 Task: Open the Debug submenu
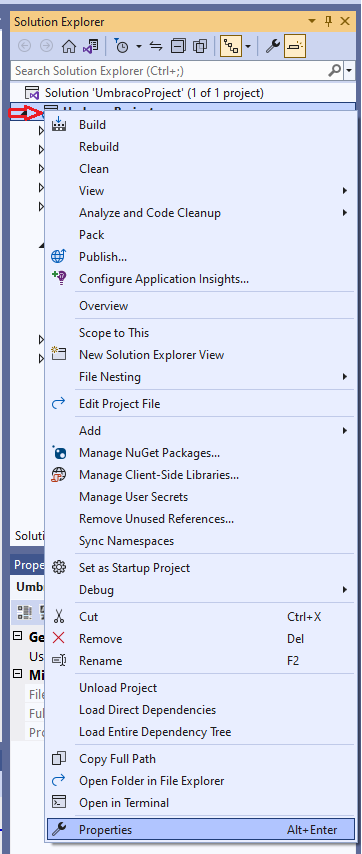[x=200, y=590]
